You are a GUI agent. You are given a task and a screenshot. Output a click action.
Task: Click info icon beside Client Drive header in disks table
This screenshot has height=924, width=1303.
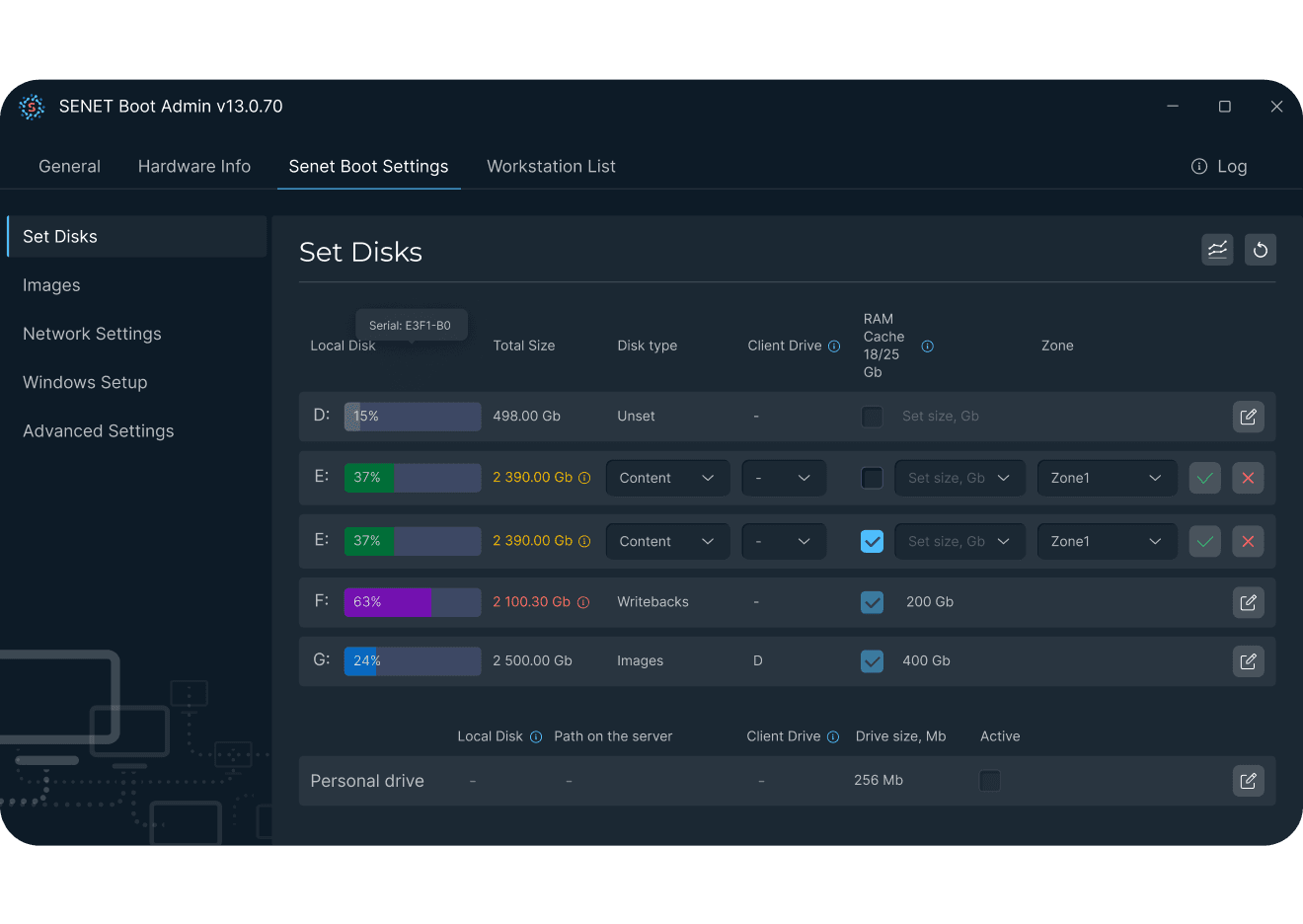(x=834, y=346)
